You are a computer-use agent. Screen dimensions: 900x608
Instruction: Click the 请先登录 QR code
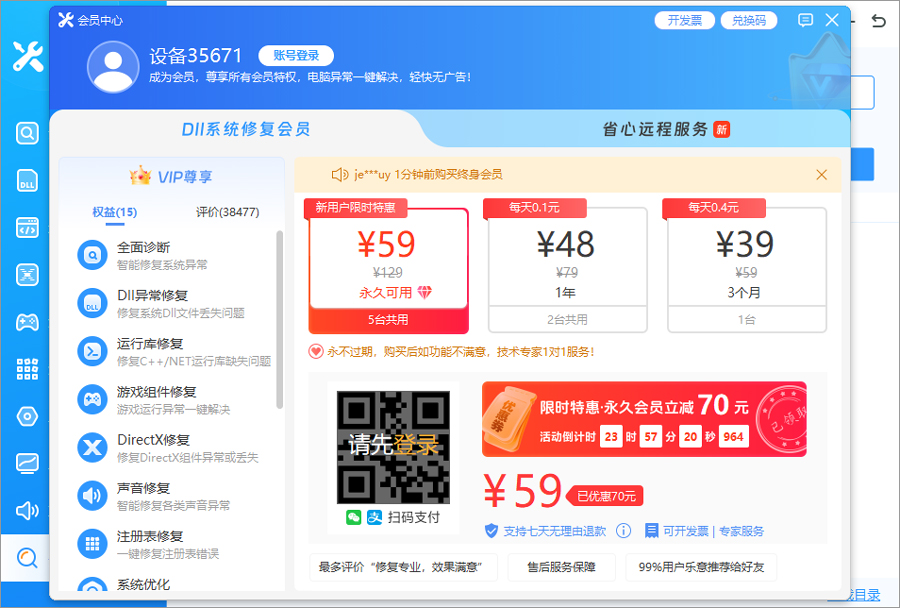coord(393,447)
